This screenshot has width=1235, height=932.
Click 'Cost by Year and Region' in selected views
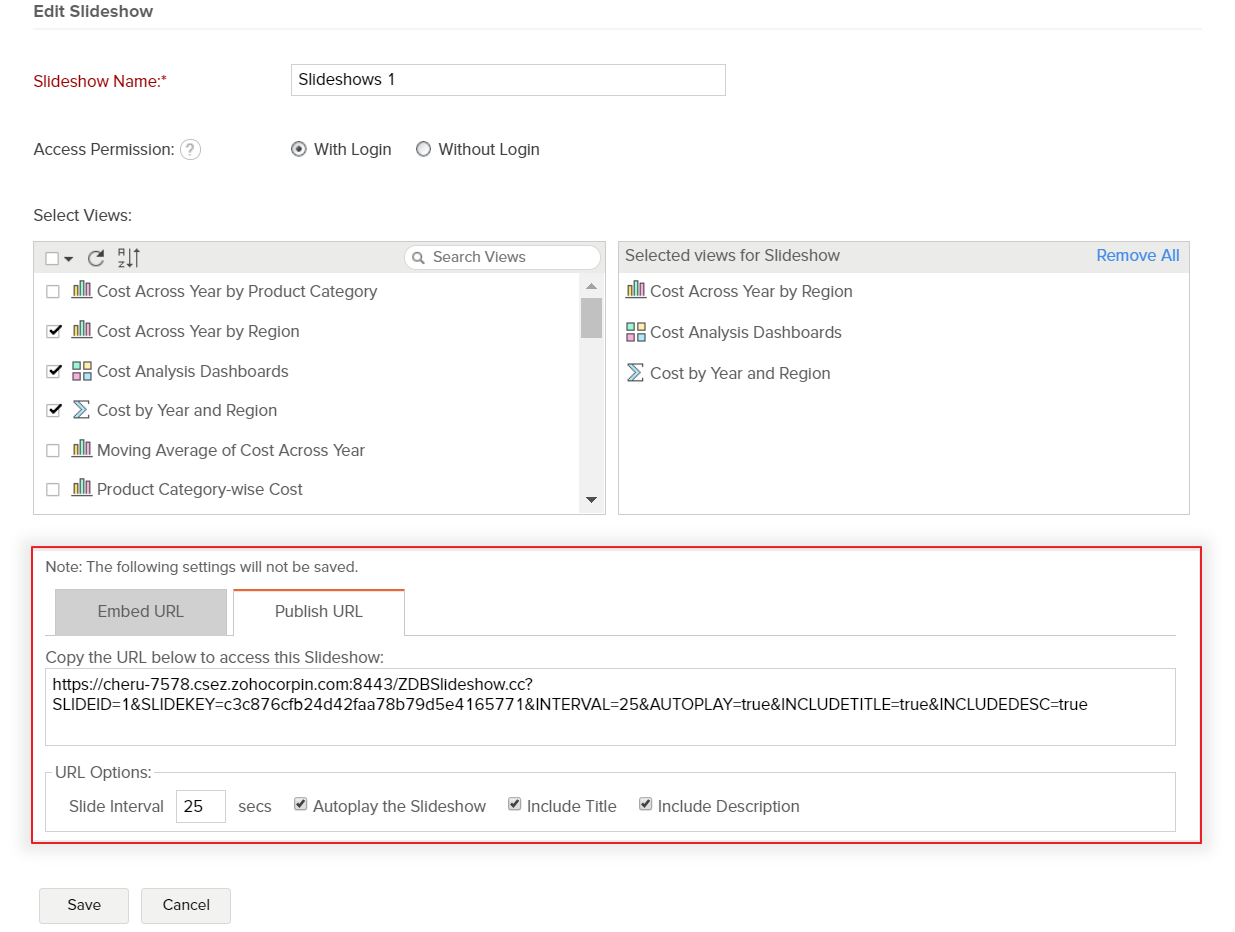tap(740, 373)
